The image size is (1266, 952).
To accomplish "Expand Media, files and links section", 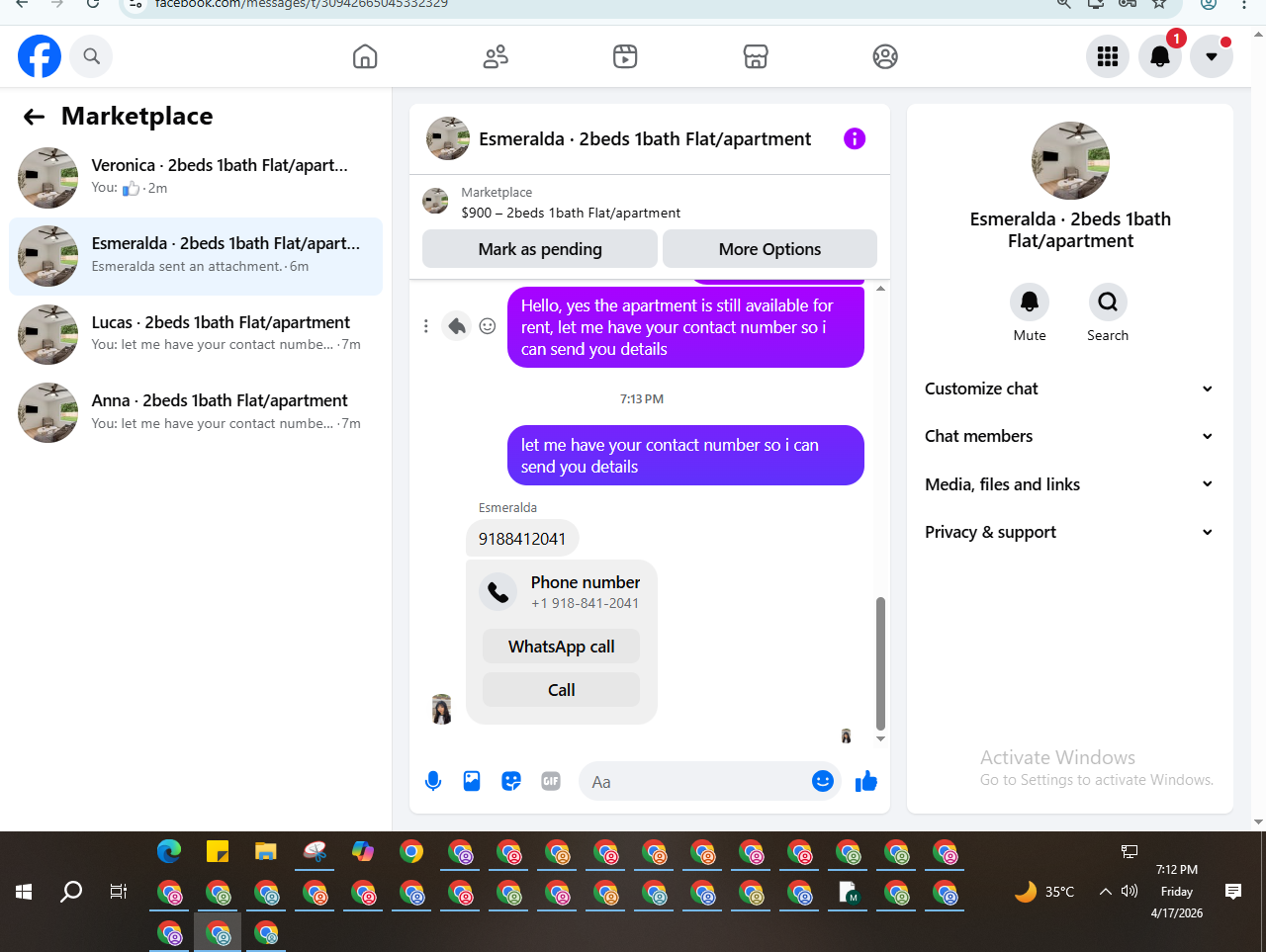I will [x=1069, y=484].
